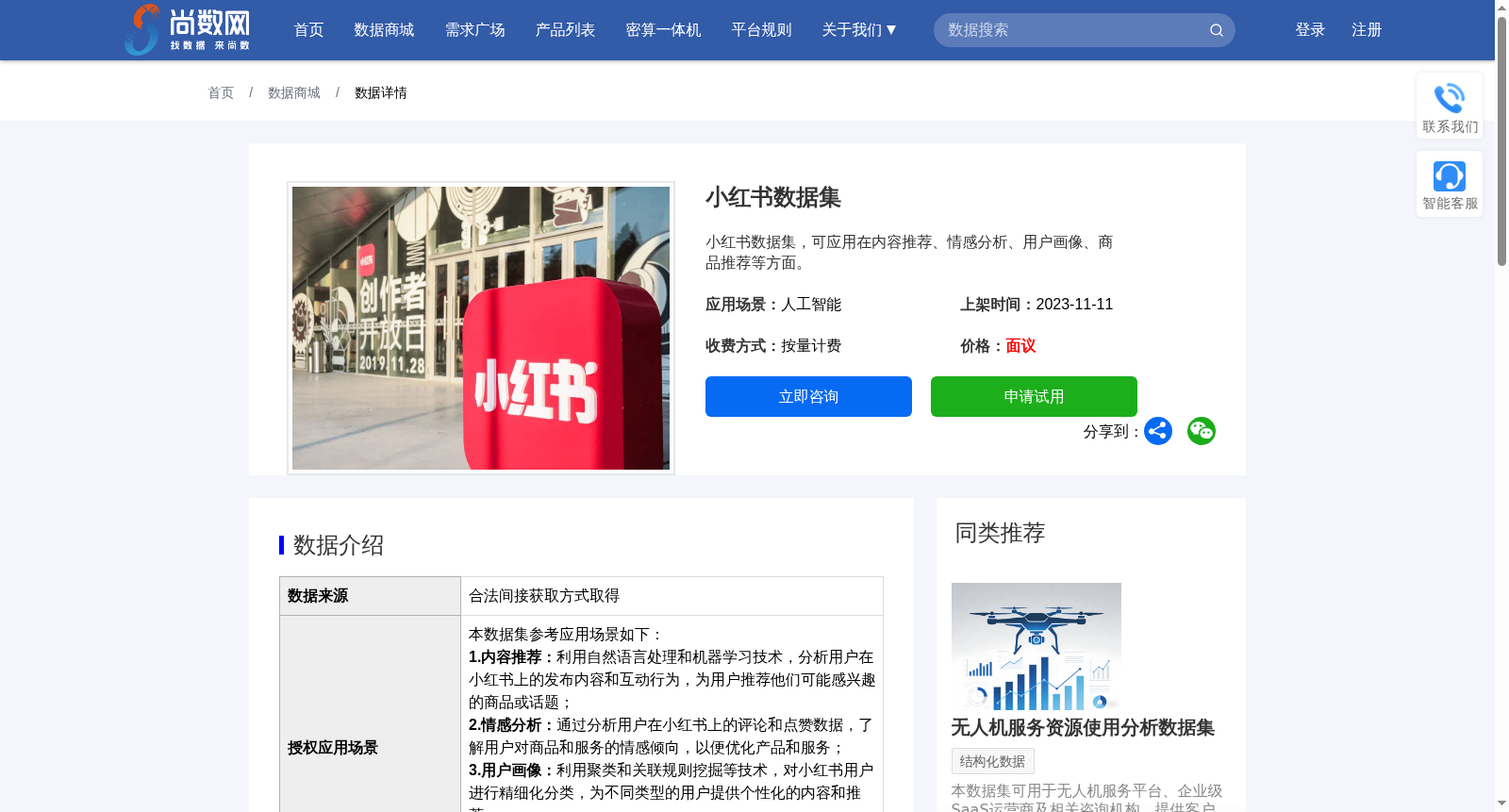This screenshot has height=812, width=1509.
Task: Expand the 关于我们 dropdown menu
Action: pos(859,30)
